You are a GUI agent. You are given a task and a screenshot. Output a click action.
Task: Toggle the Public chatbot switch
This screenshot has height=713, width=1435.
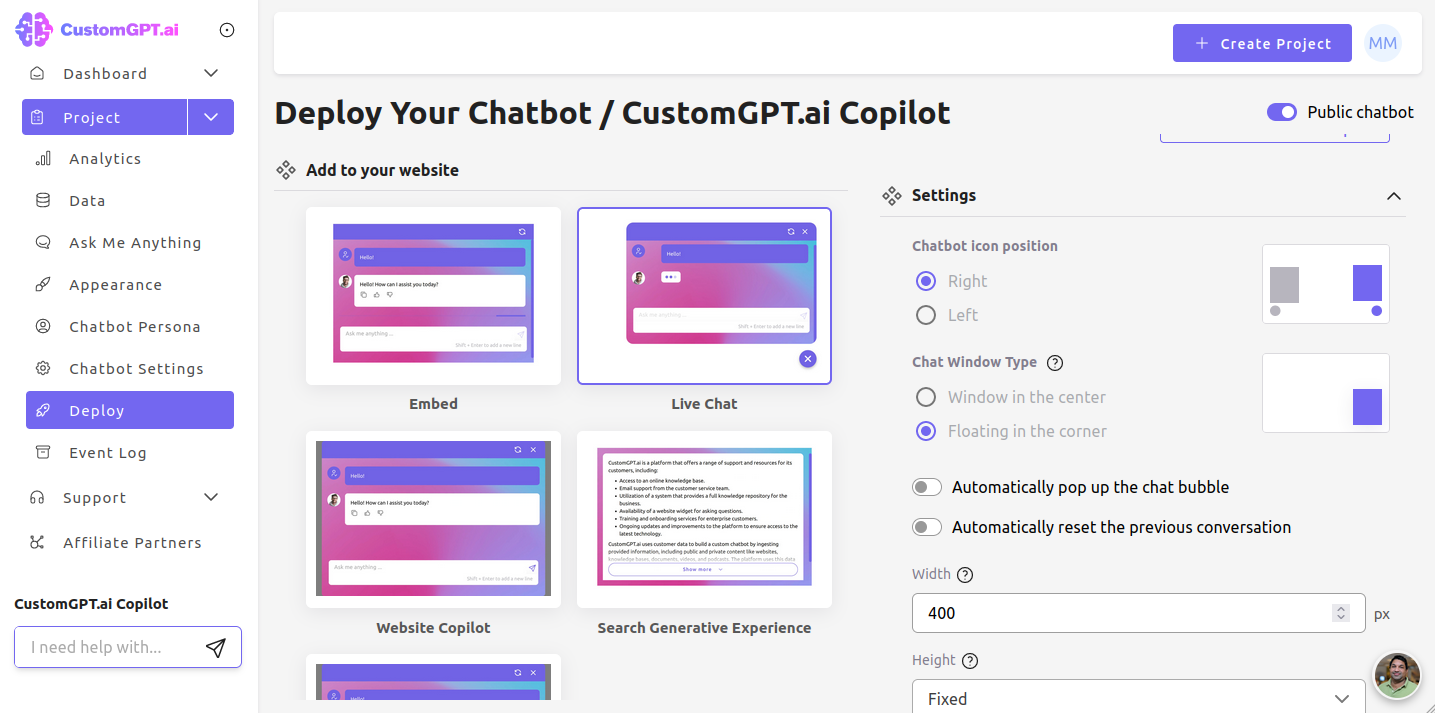pyautogui.click(x=1282, y=112)
